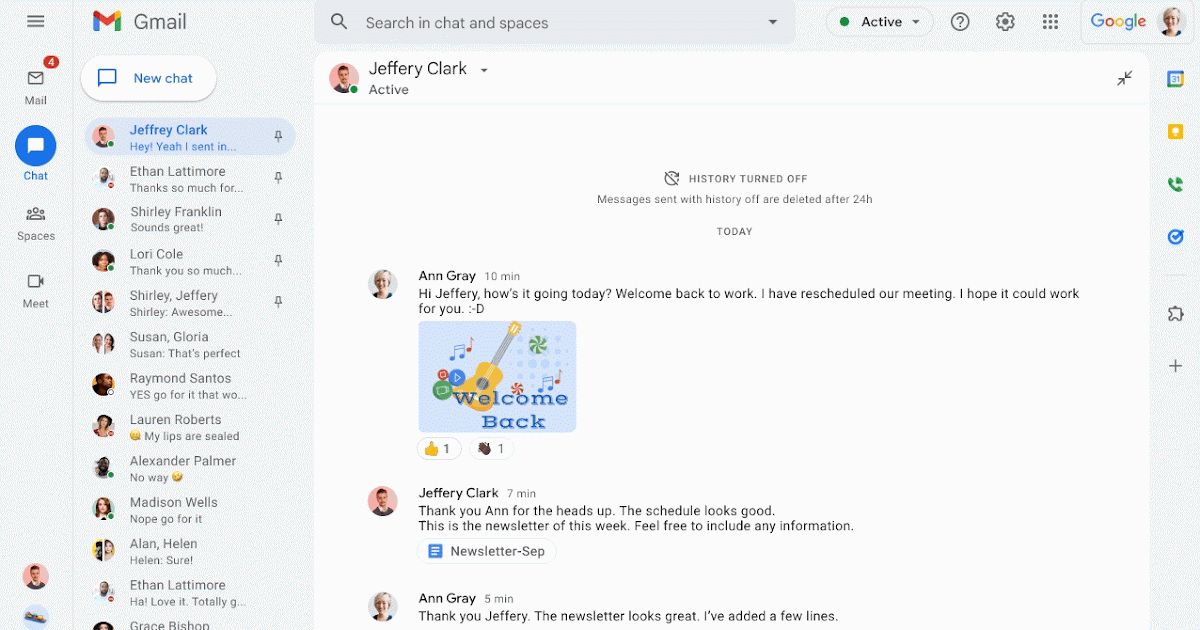Unpin the Jeffrey Clark conversation

pos(278,135)
